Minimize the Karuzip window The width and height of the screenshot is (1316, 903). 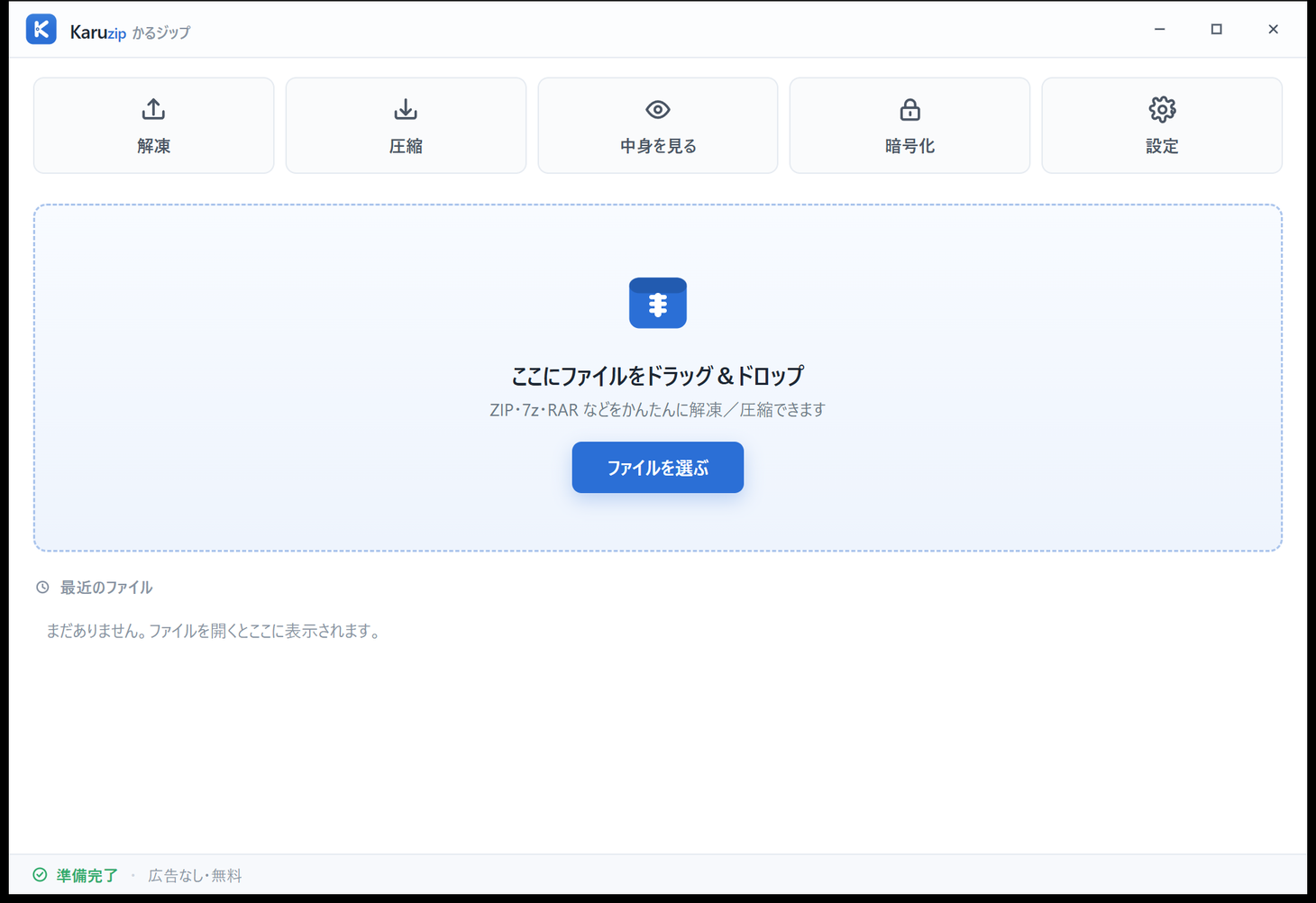pyautogui.click(x=1160, y=29)
